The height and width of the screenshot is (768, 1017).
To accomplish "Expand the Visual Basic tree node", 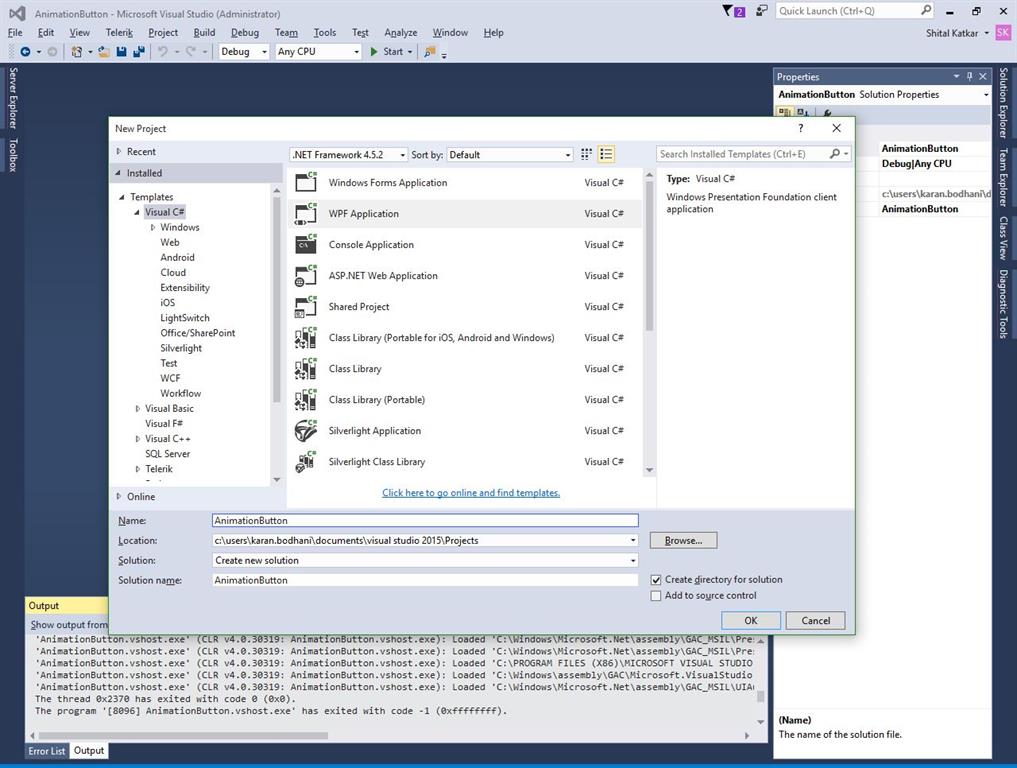I will coord(138,409).
